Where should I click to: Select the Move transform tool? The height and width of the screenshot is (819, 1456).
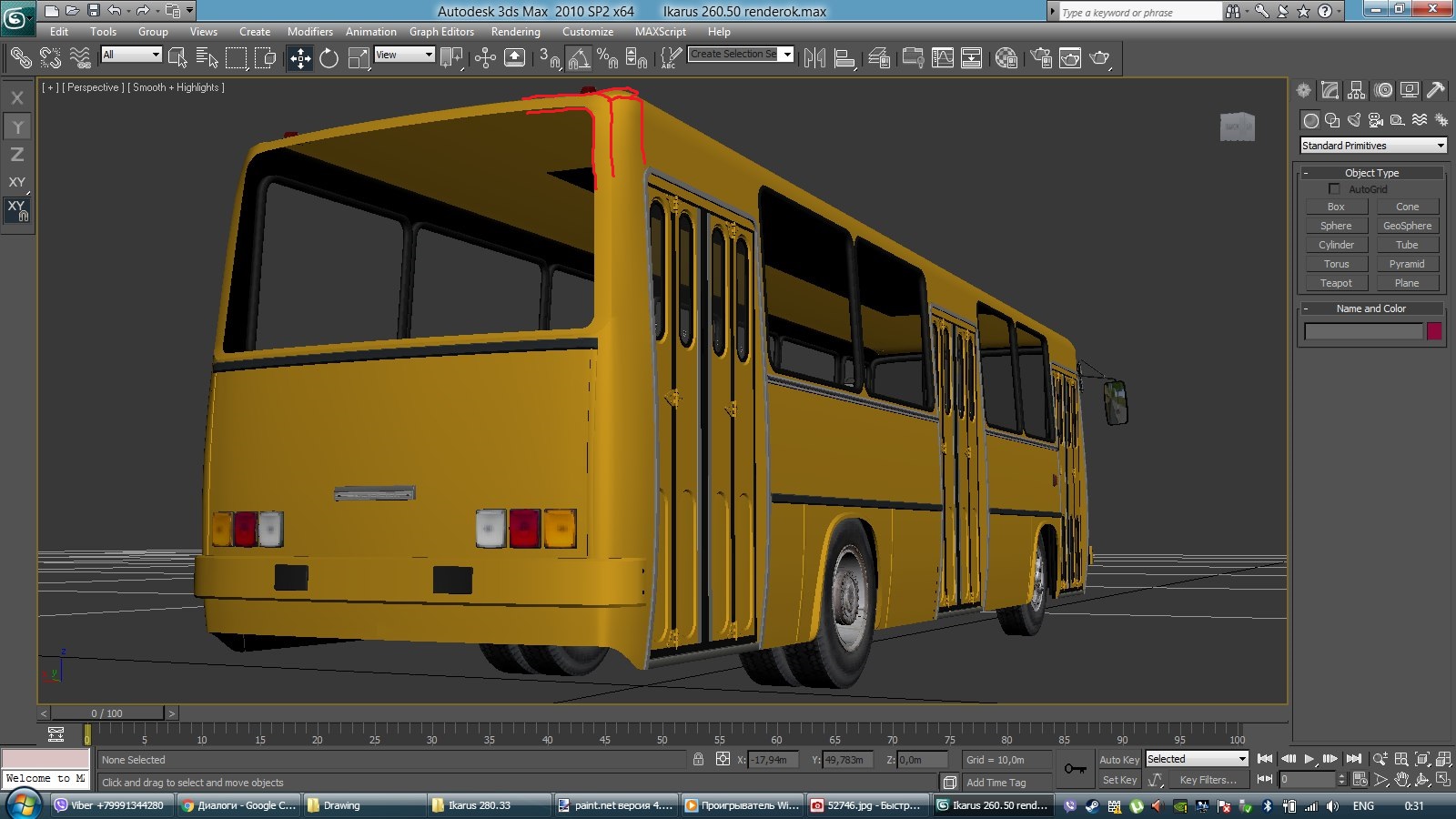point(299,58)
